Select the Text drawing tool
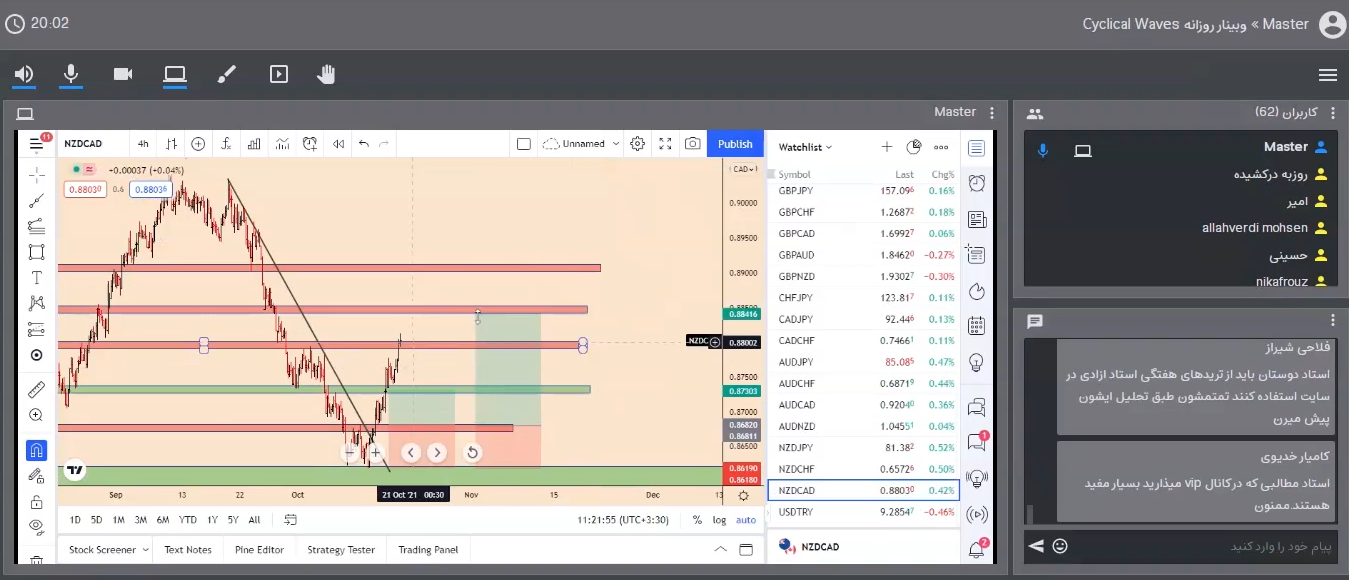 pos(37,277)
